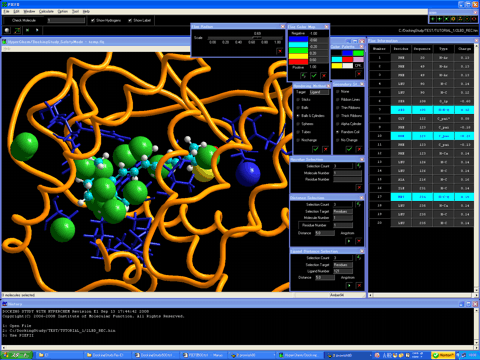Open Selection Target dropdown in Distance Selection
This screenshot has height=360, width=480.
(343, 211)
